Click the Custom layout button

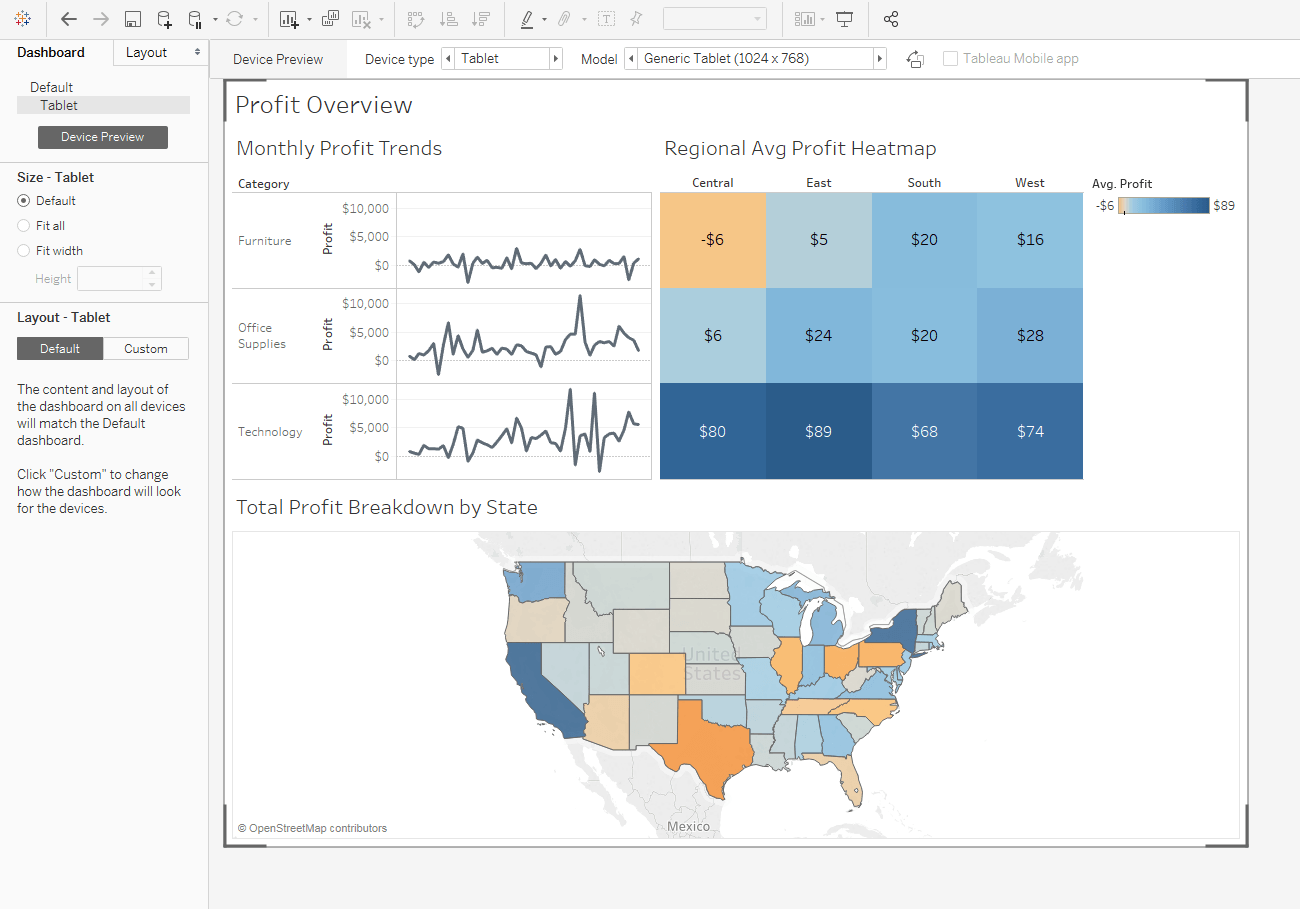pyautogui.click(x=146, y=349)
